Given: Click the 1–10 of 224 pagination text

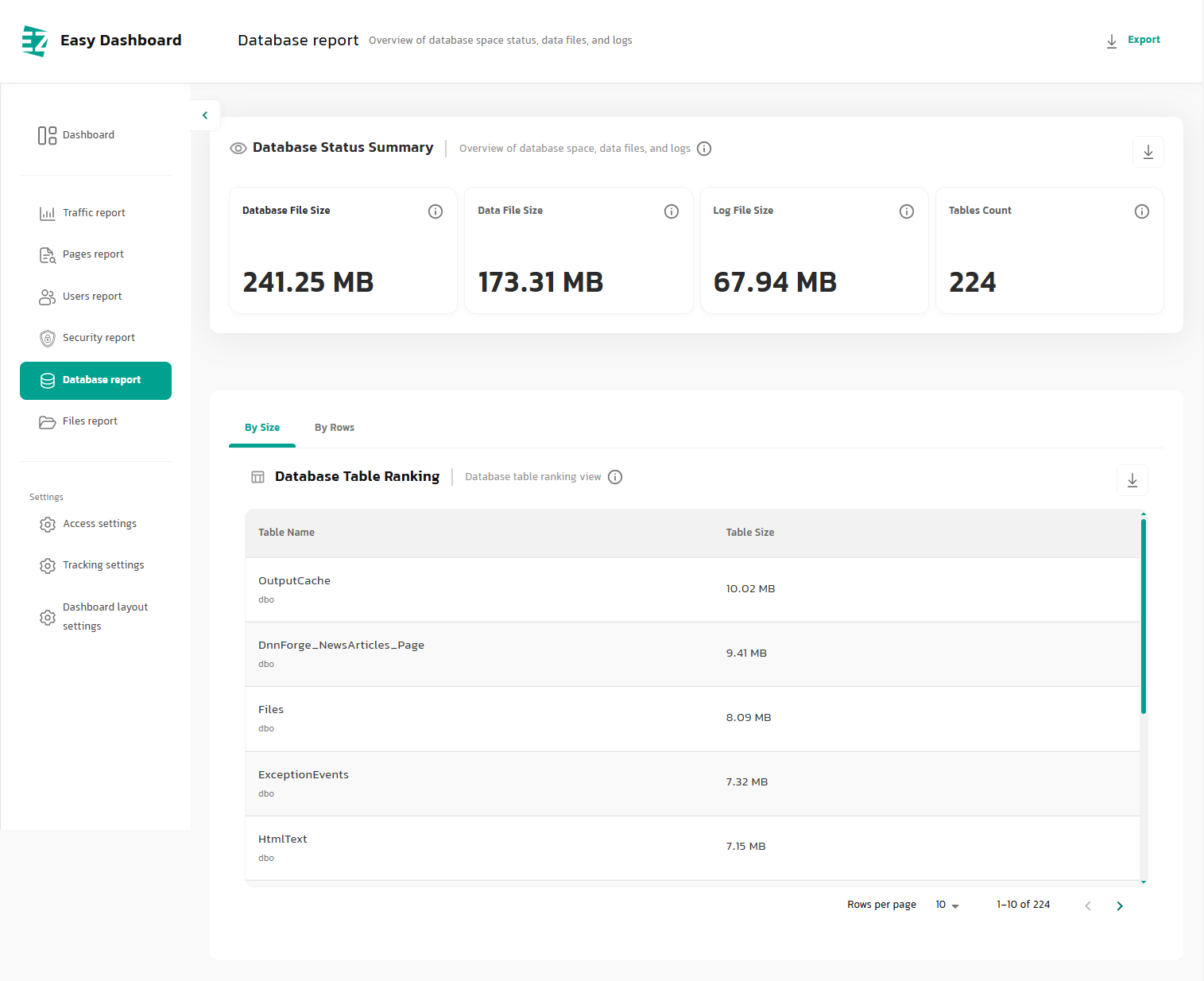Looking at the screenshot, I should (1024, 905).
